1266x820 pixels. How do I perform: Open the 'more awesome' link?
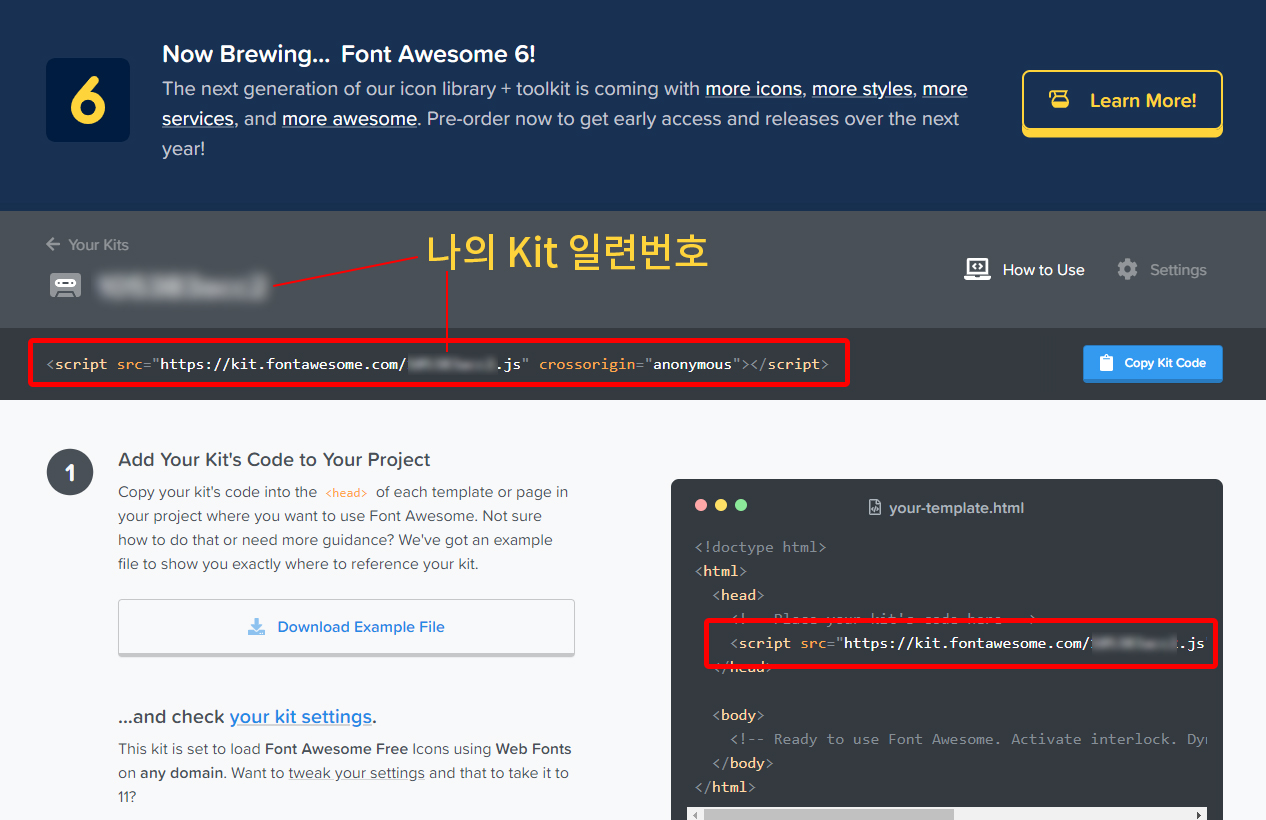click(x=349, y=119)
